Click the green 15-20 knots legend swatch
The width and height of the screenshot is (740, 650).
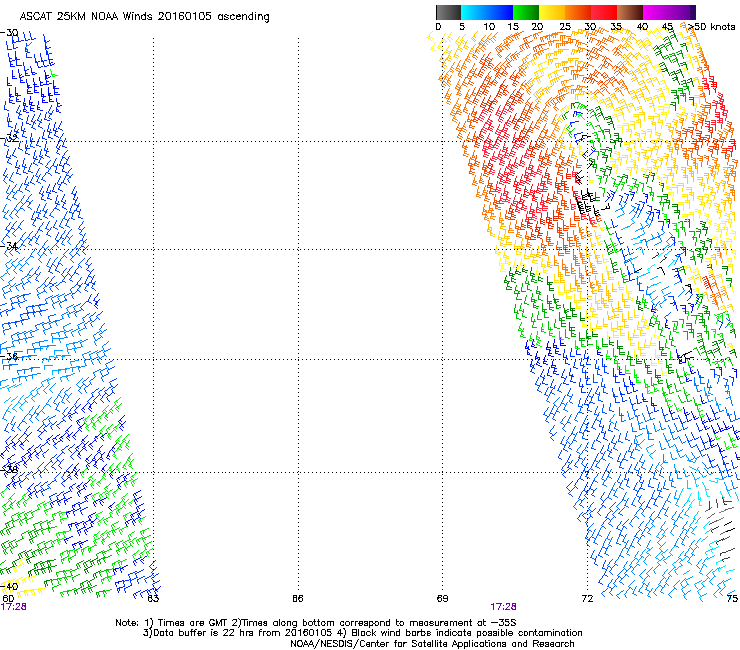click(x=526, y=12)
